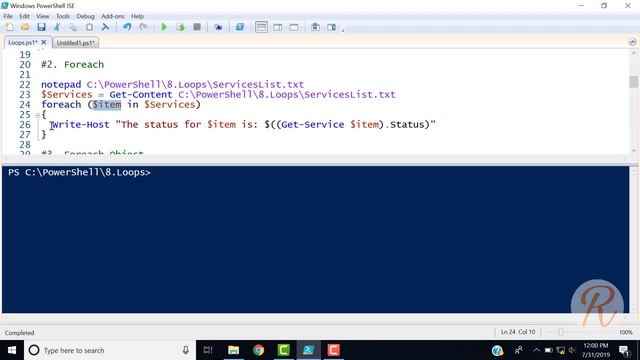
Task: Open the Debug menu
Action: click(x=85, y=16)
